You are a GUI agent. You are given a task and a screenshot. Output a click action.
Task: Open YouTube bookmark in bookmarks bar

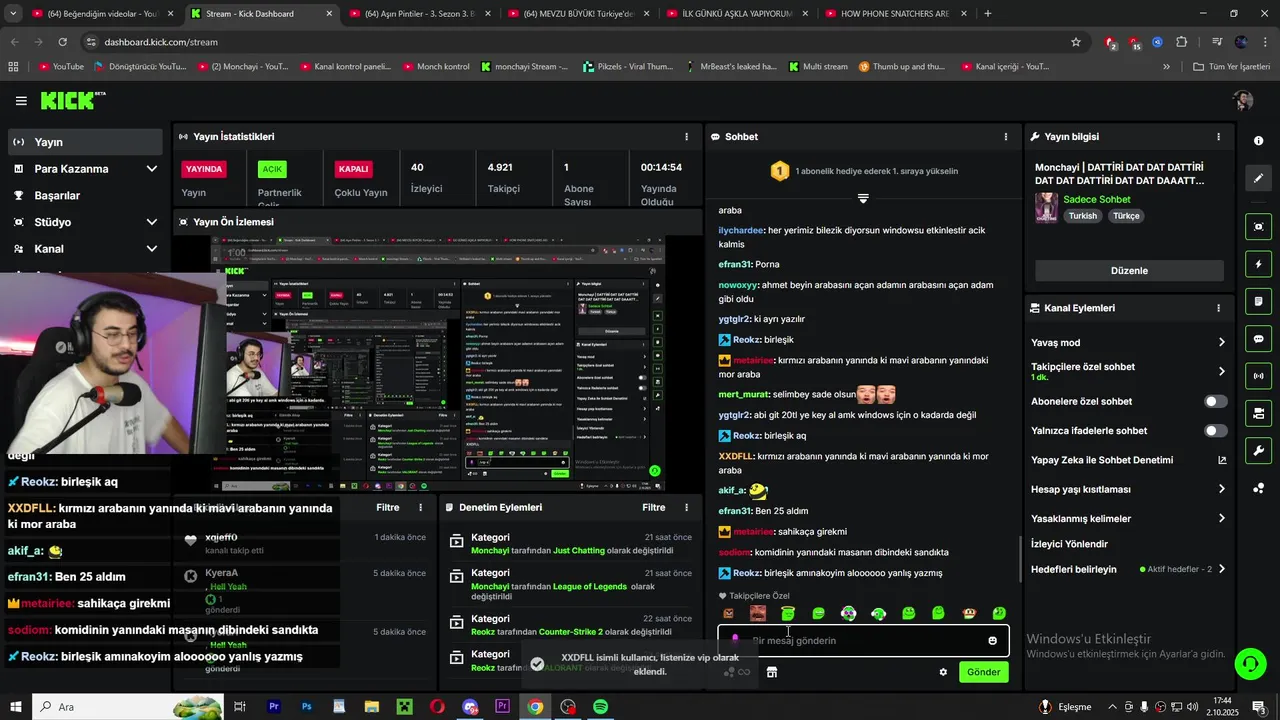pos(61,67)
